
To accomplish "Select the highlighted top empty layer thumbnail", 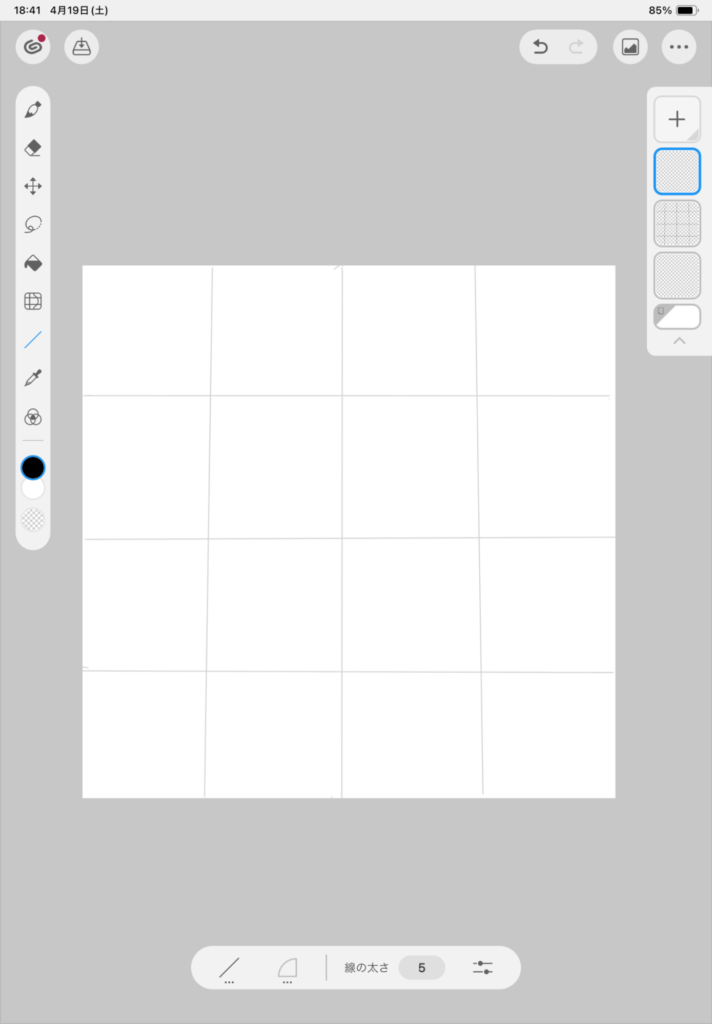I will point(677,171).
